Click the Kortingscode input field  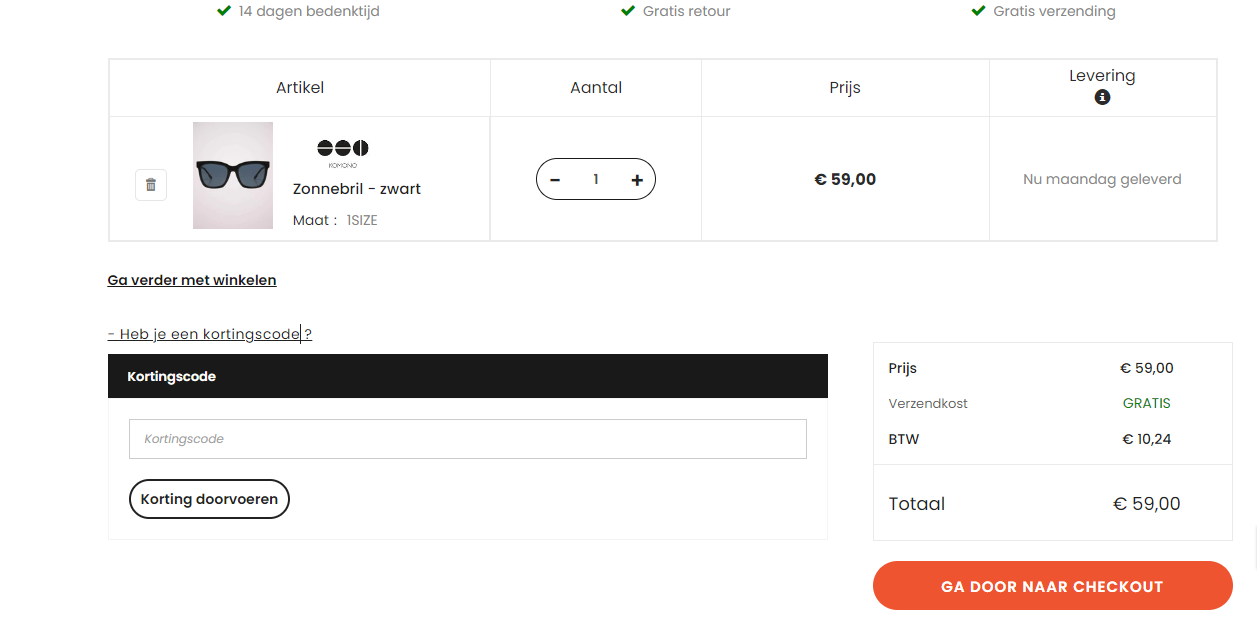468,439
